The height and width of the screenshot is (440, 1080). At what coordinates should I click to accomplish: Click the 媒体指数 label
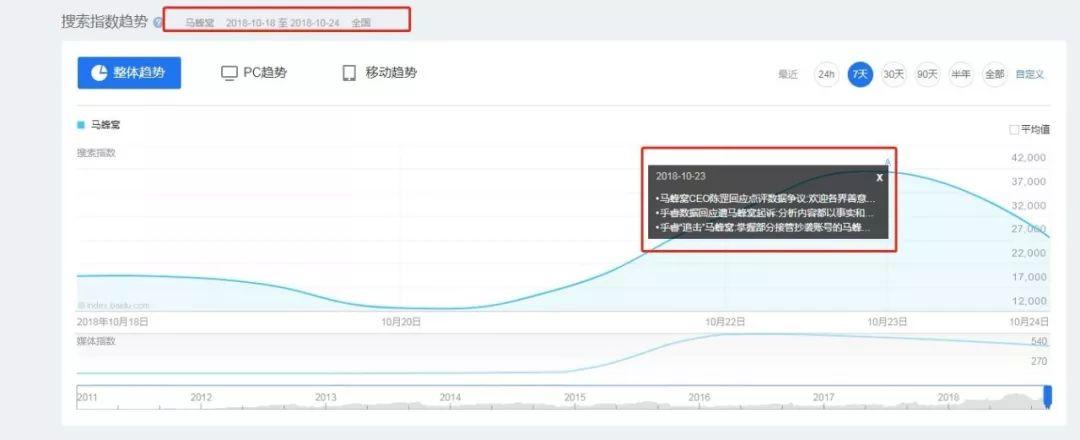(x=96, y=341)
